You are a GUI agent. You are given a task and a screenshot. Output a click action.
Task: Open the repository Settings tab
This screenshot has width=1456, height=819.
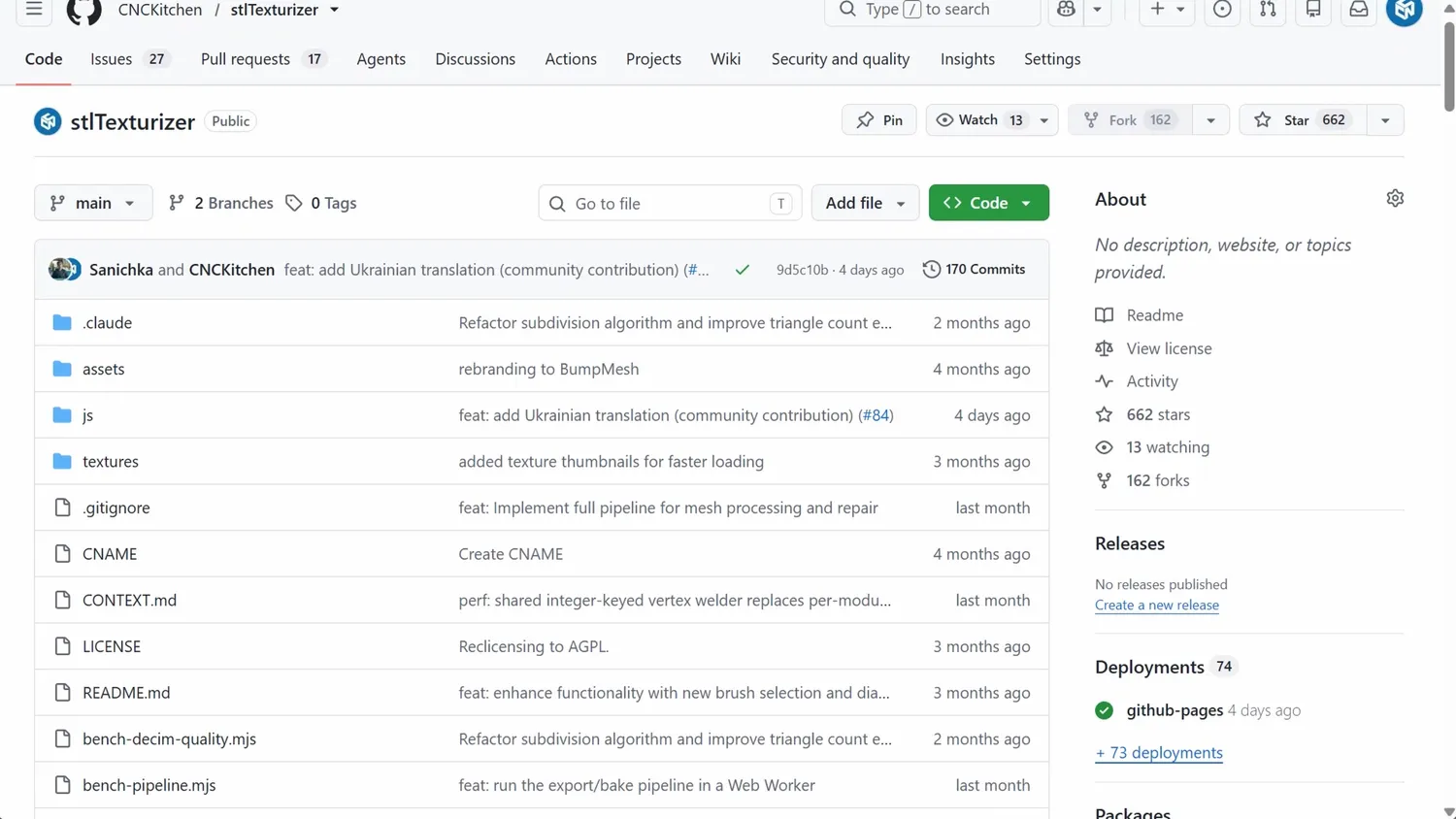click(1052, 59)
